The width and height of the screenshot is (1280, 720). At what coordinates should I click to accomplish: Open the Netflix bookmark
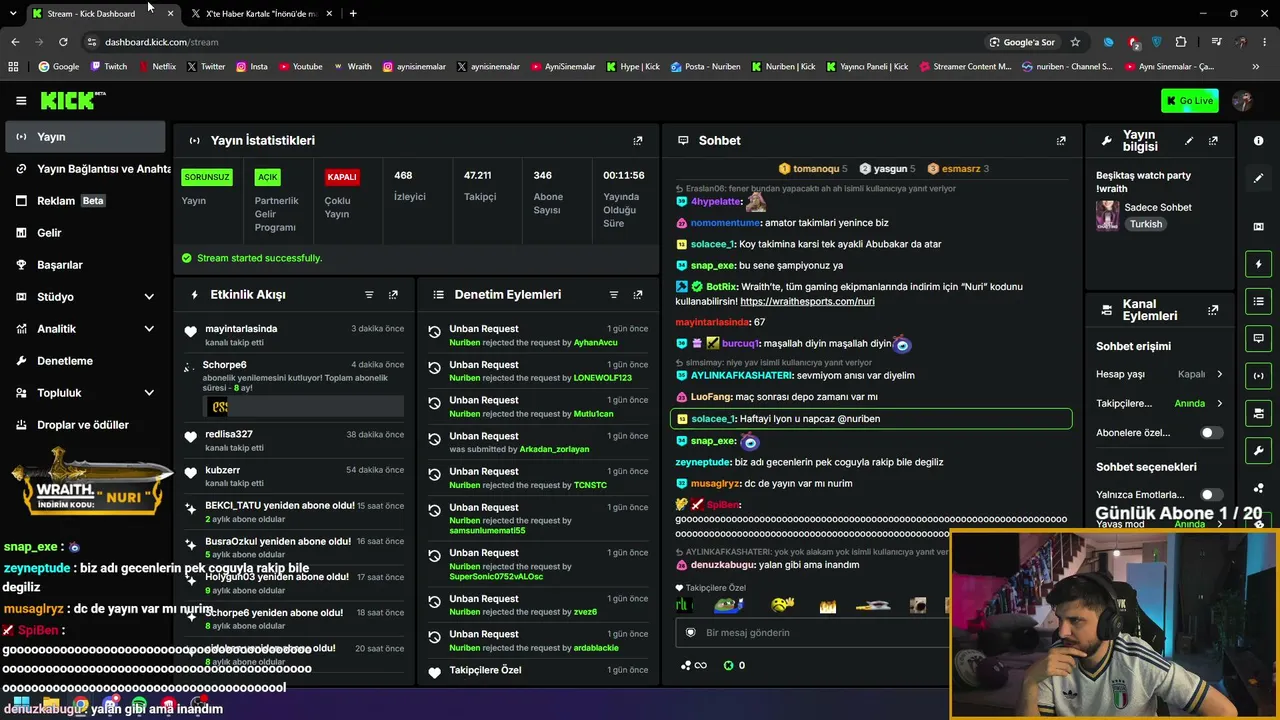157,67
